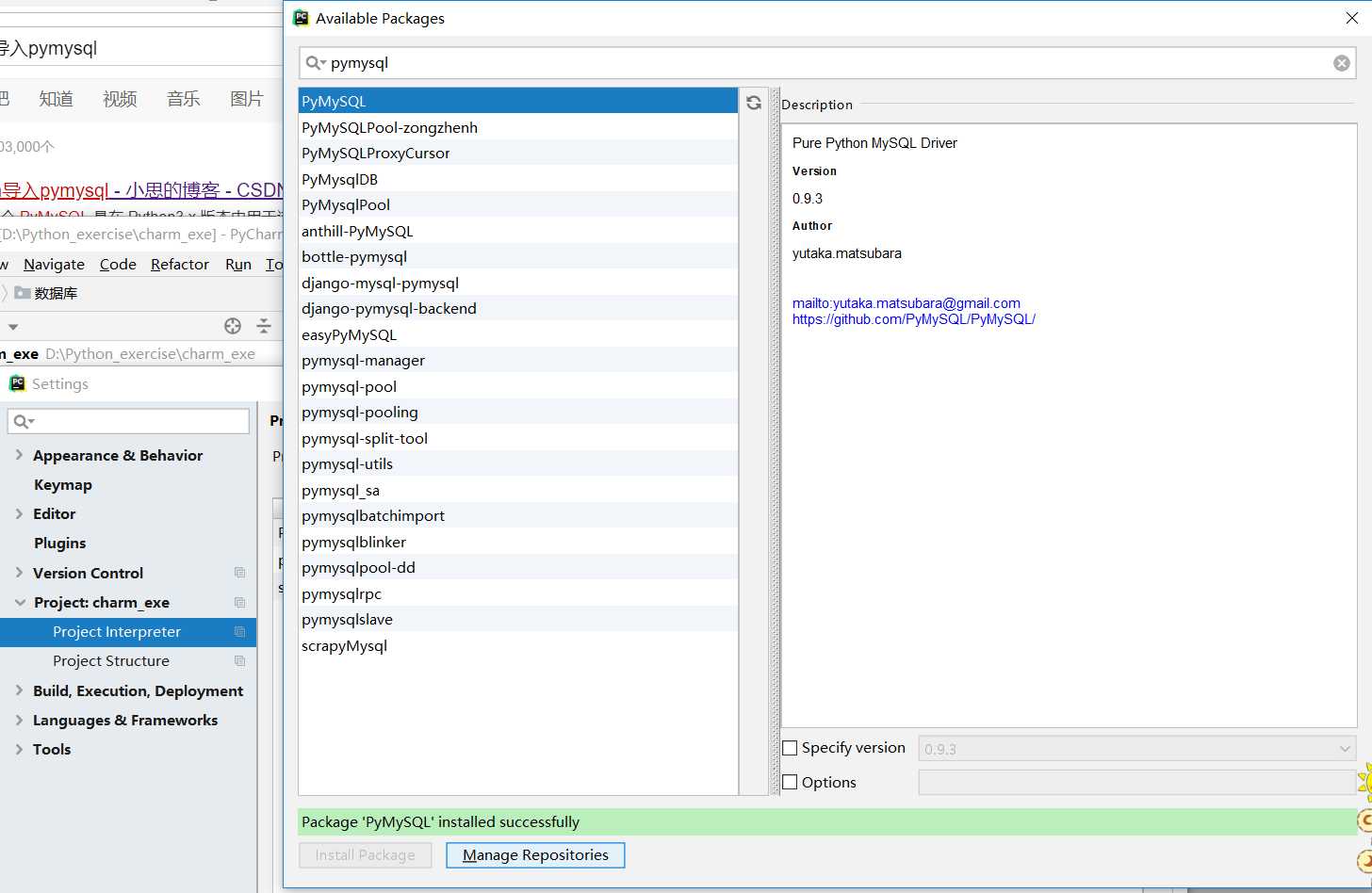Enable the Specify version checkbox

coord(791,749)
